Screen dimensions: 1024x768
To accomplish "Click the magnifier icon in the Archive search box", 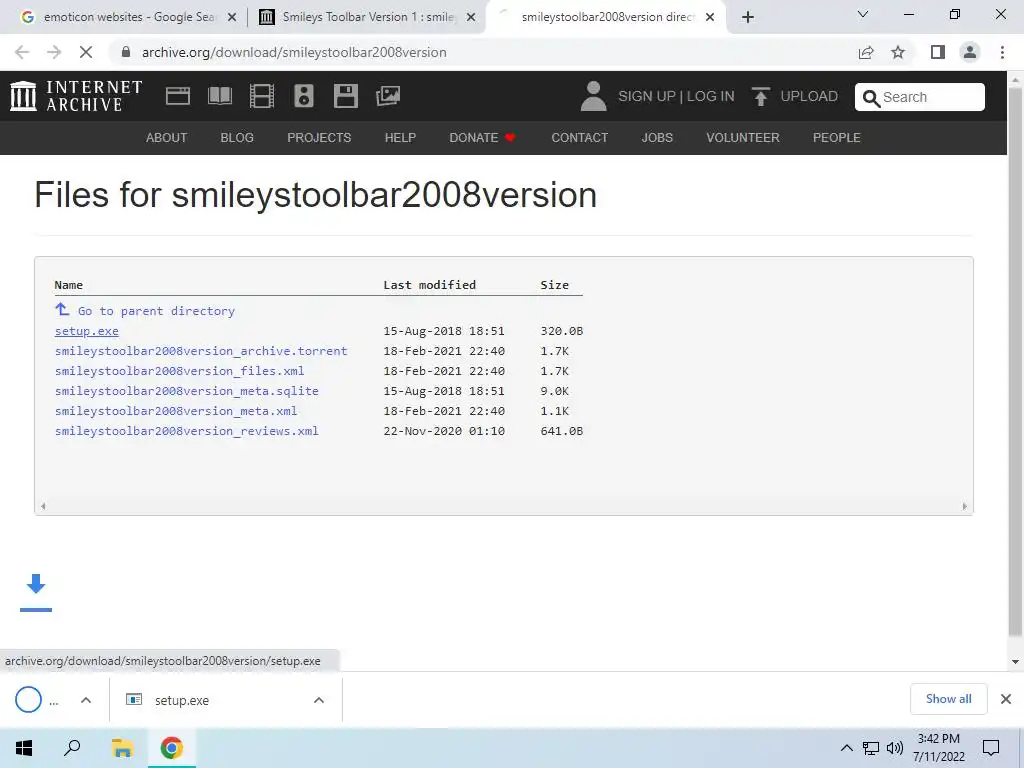I will [x=871, y=98].
